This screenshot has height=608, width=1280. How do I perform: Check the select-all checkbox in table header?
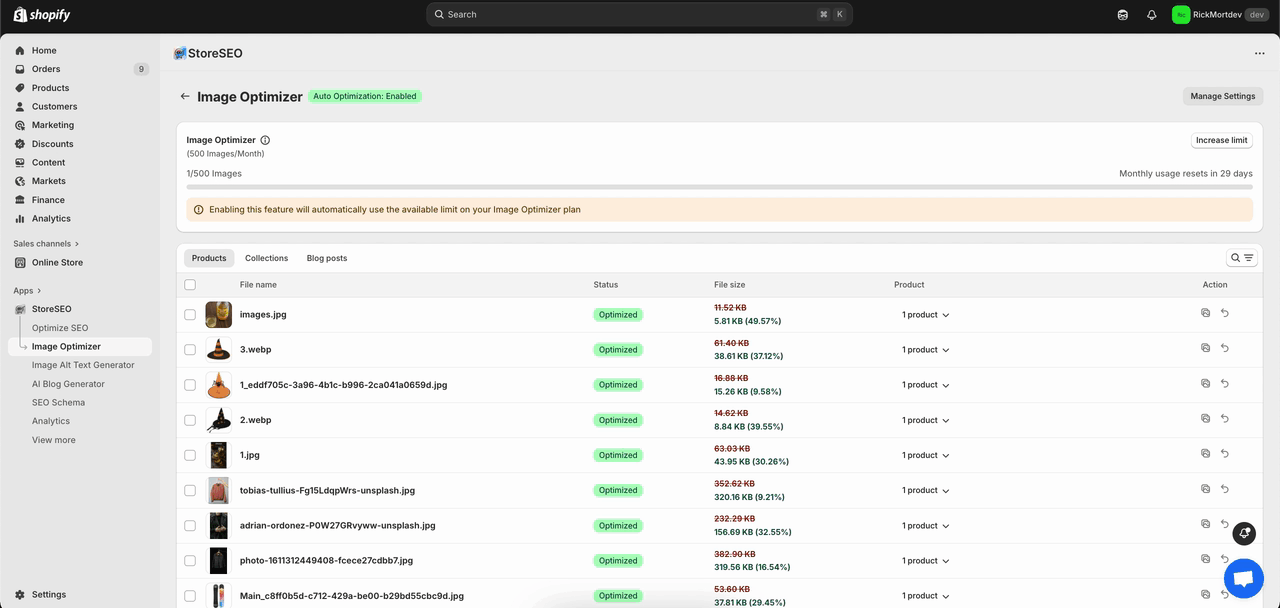(x=190, y=285)
